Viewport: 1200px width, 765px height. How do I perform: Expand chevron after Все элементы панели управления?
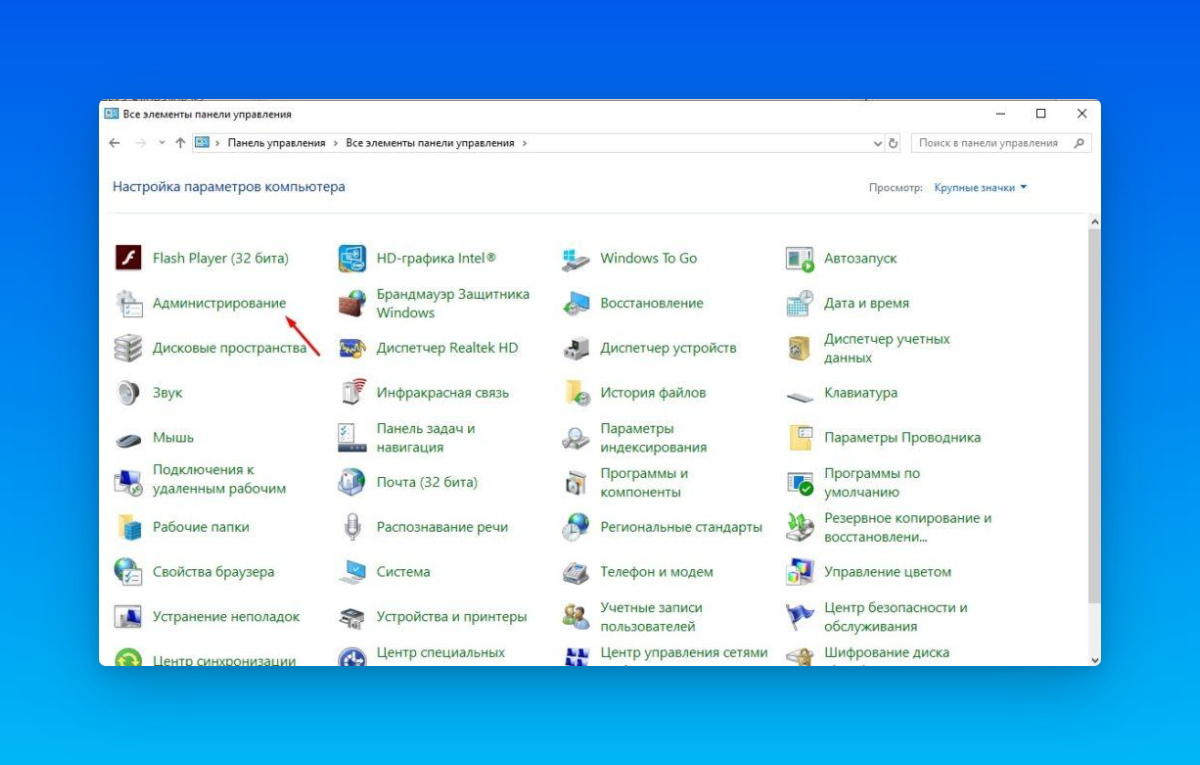tap(524, 143)
